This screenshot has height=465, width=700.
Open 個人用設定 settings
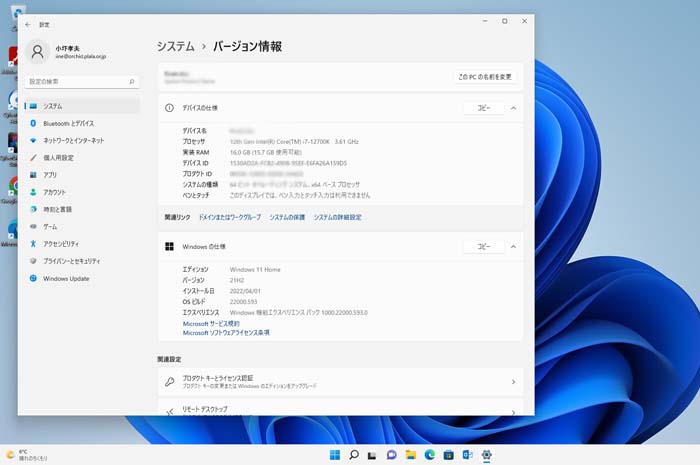coord(82,158)
